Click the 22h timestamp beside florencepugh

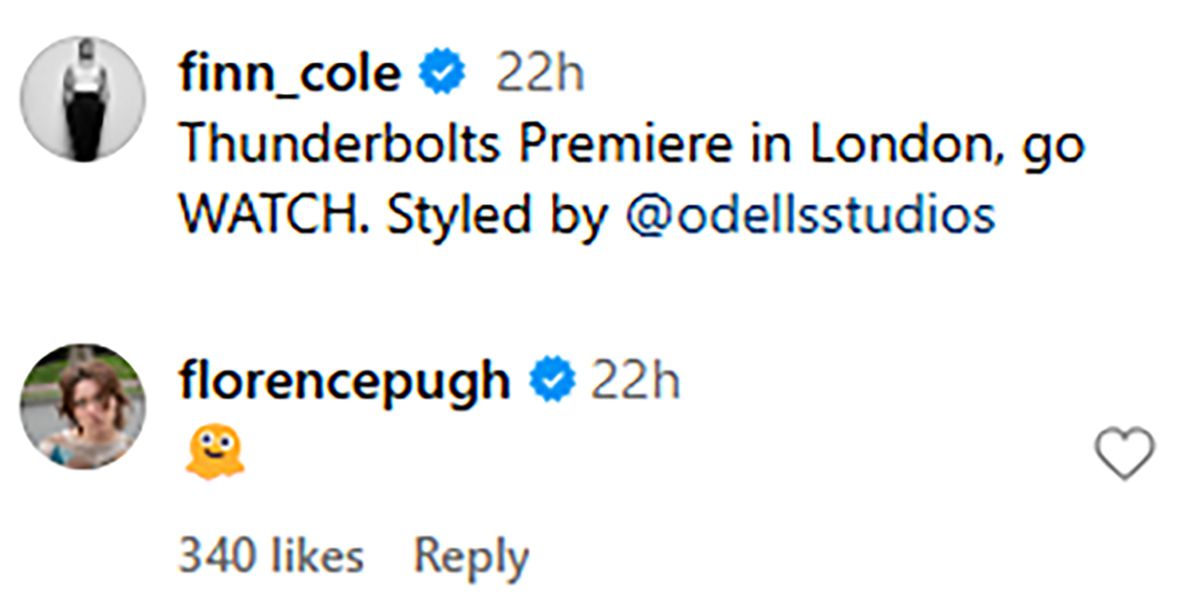[x=635, y=382]
